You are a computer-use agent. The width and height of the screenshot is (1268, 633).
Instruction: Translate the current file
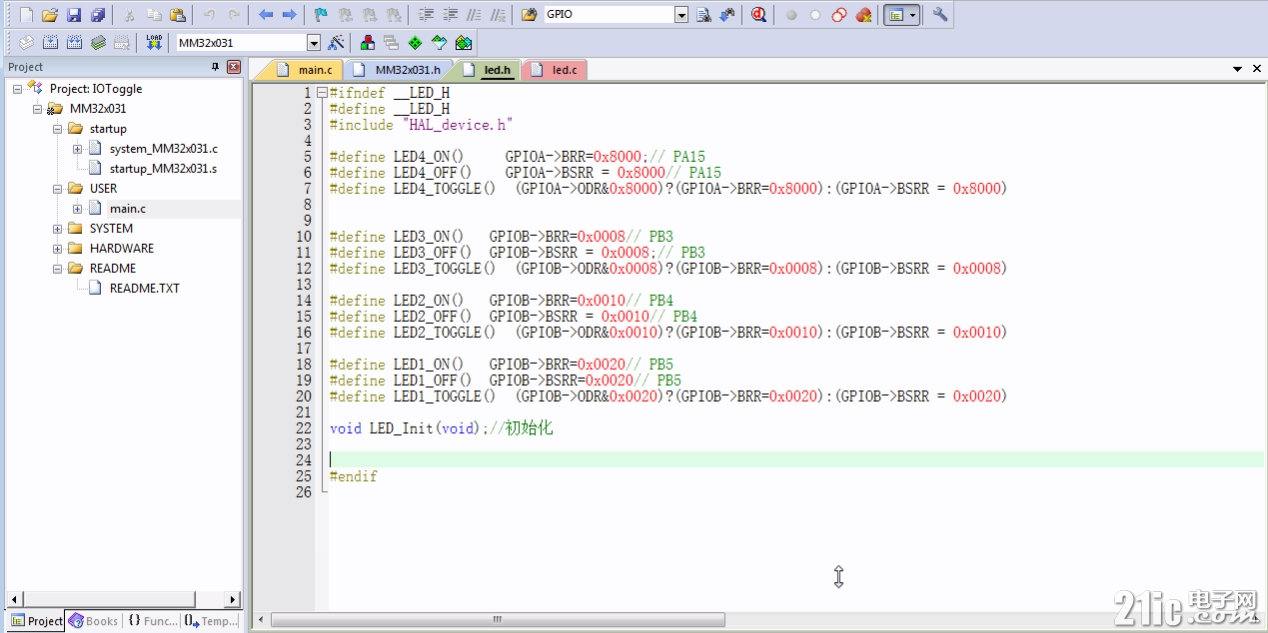click(27, 43)
